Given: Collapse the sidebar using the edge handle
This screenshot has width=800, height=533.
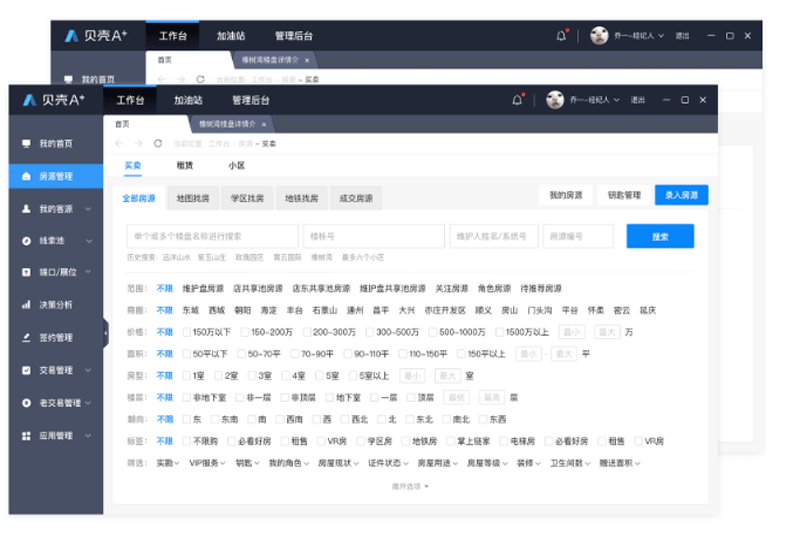Looking at the screenshot, I should [x=105, y=332].
